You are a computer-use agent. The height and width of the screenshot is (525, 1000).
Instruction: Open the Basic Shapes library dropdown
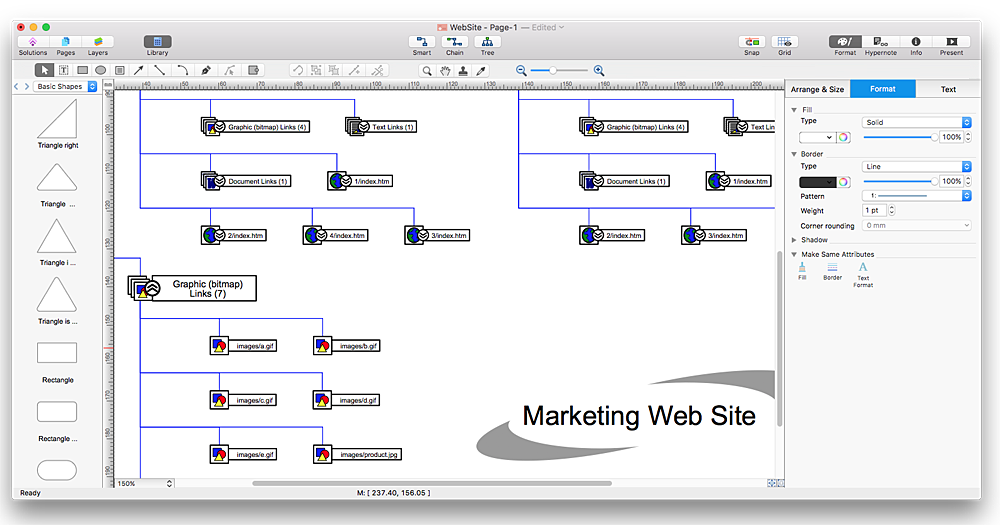click(66, 87)
